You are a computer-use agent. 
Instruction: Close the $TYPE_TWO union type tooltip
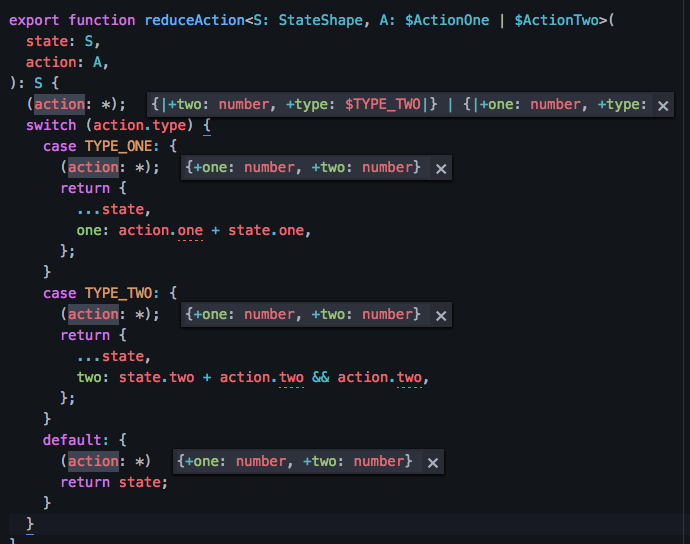point(663,106)
